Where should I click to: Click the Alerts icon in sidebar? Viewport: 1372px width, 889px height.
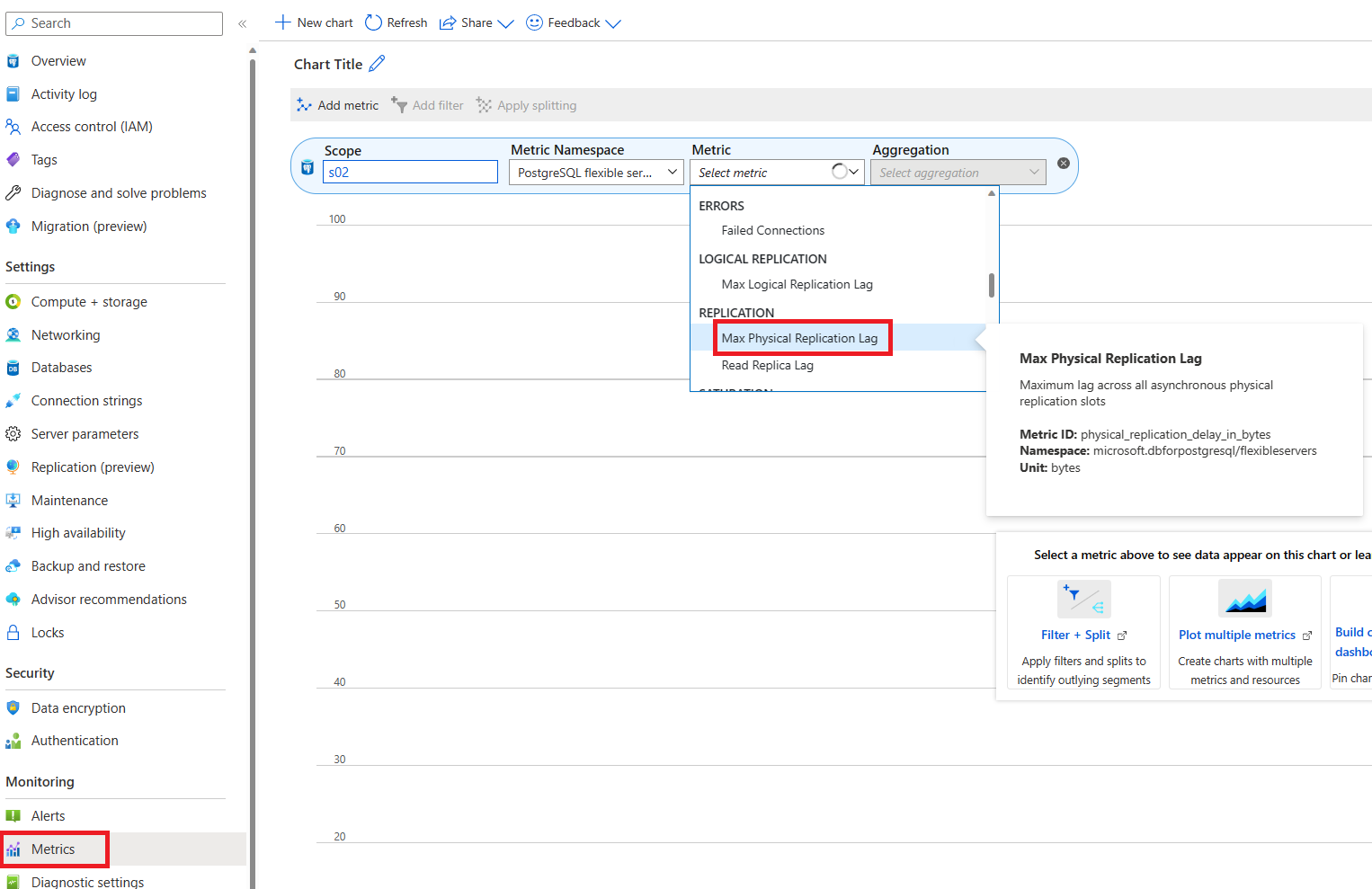[x=13, y=816]
